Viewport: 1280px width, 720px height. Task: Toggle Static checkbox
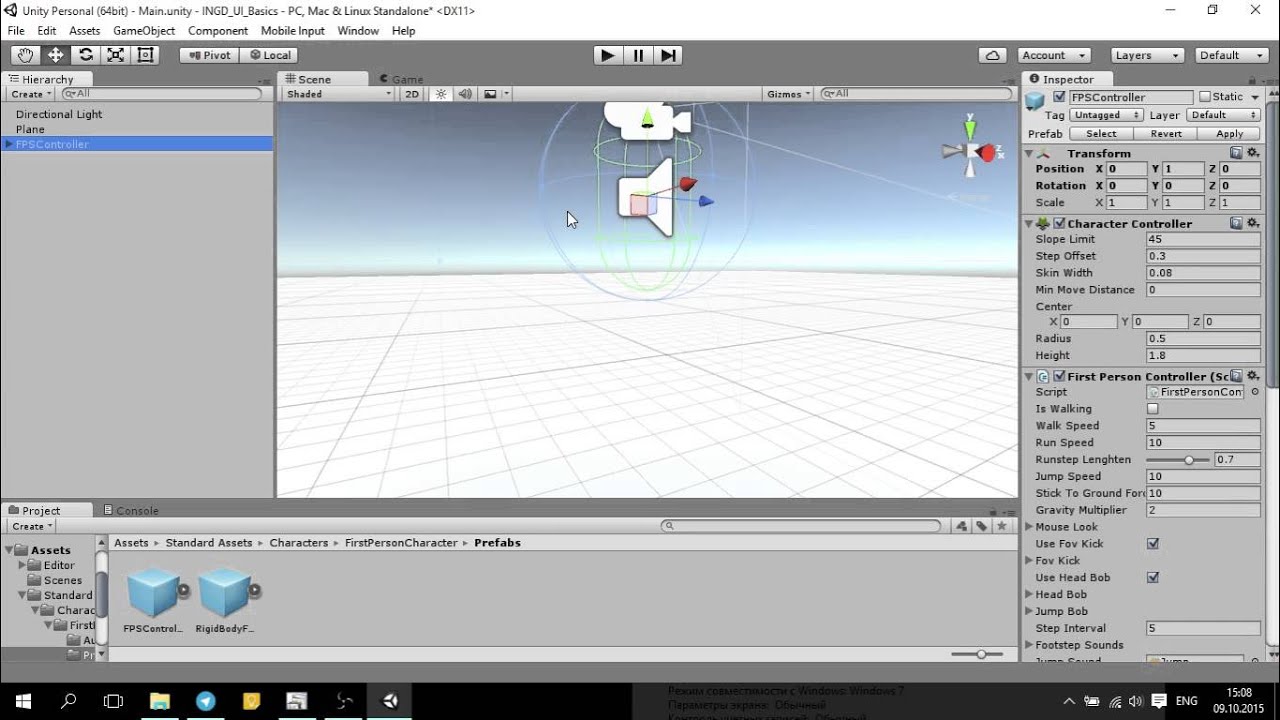1205,97
